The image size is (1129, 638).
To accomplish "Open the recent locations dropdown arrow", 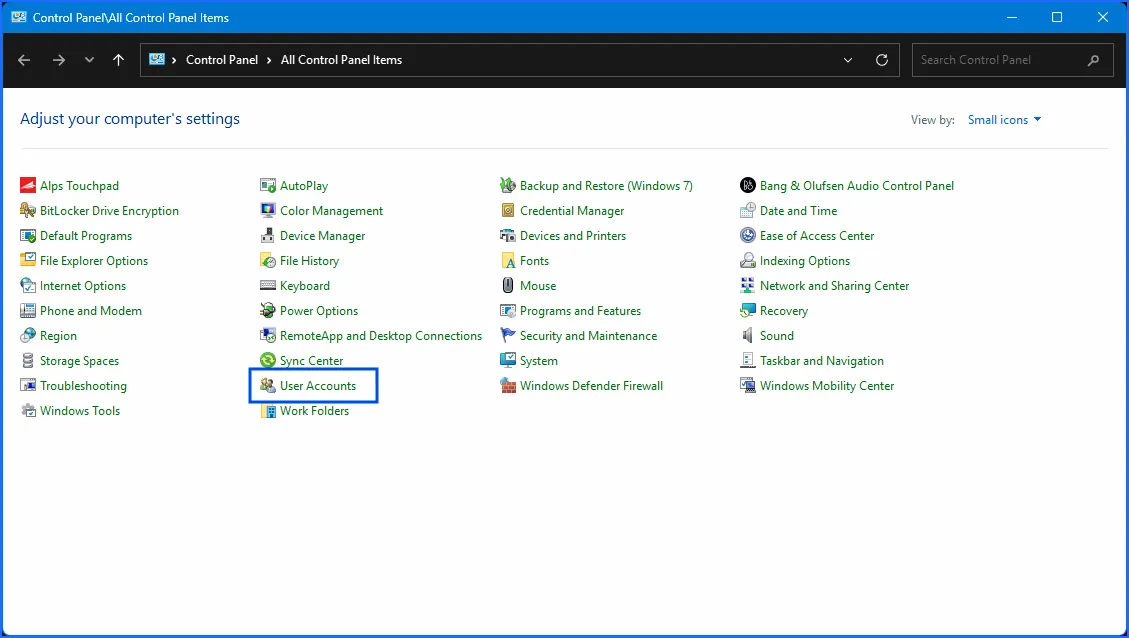I will [90, 60].
